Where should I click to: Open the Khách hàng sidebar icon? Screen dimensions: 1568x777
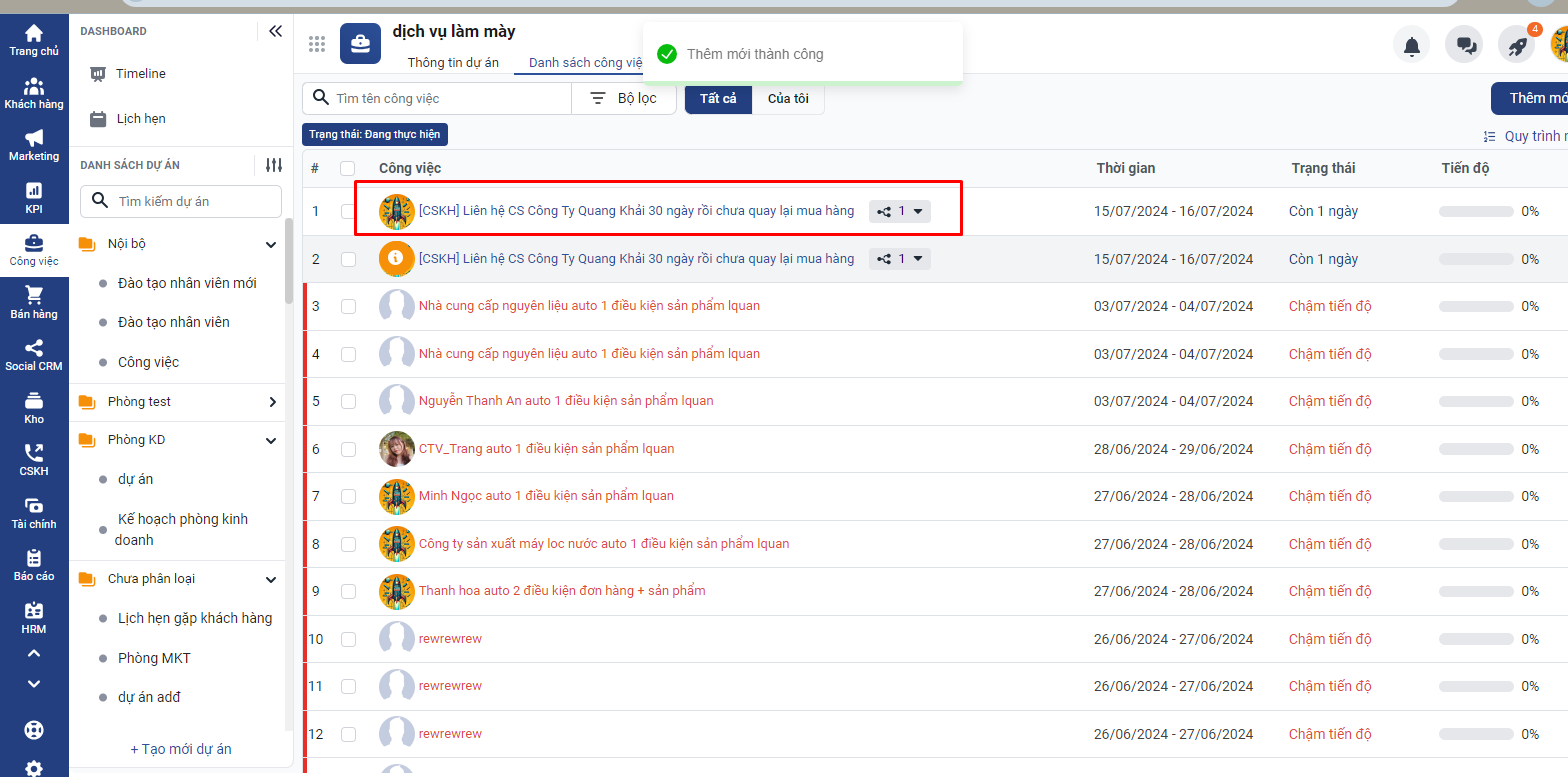(34, 93)
